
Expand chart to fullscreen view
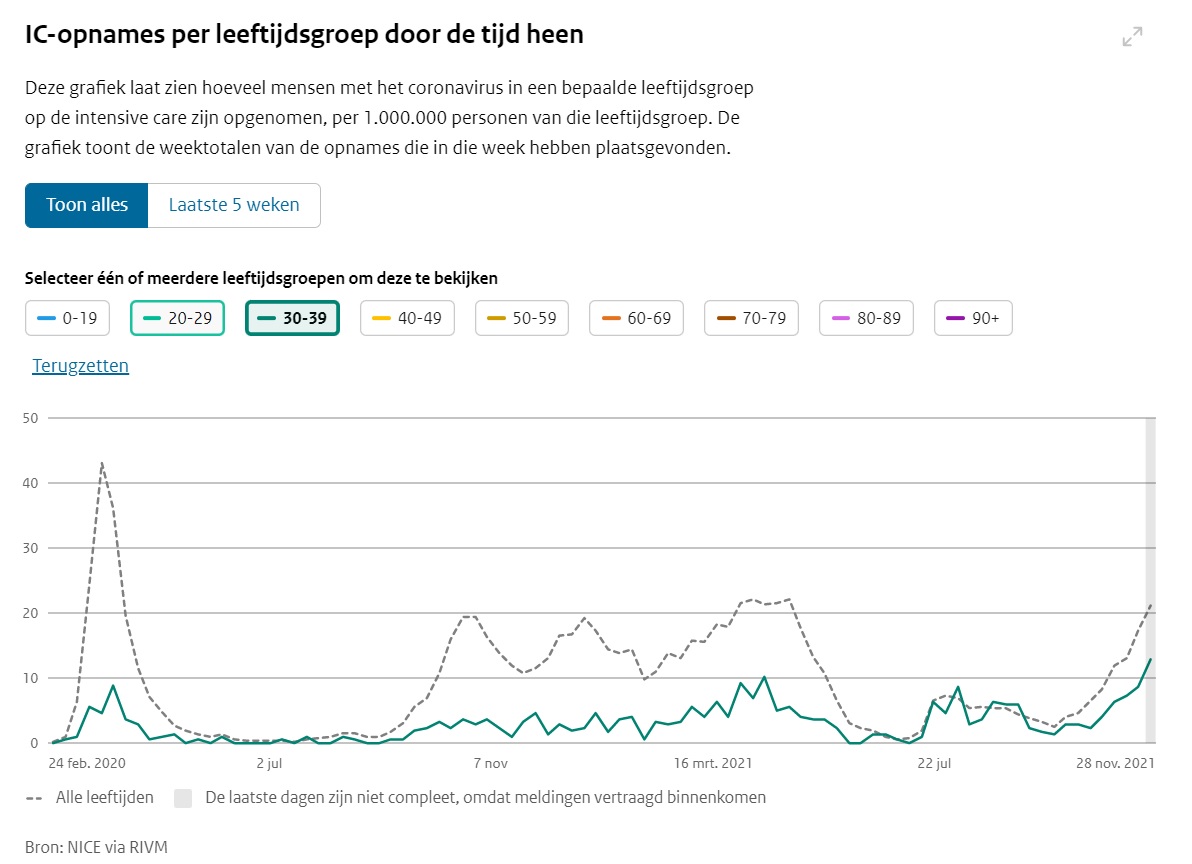(x=1132, y=37)
